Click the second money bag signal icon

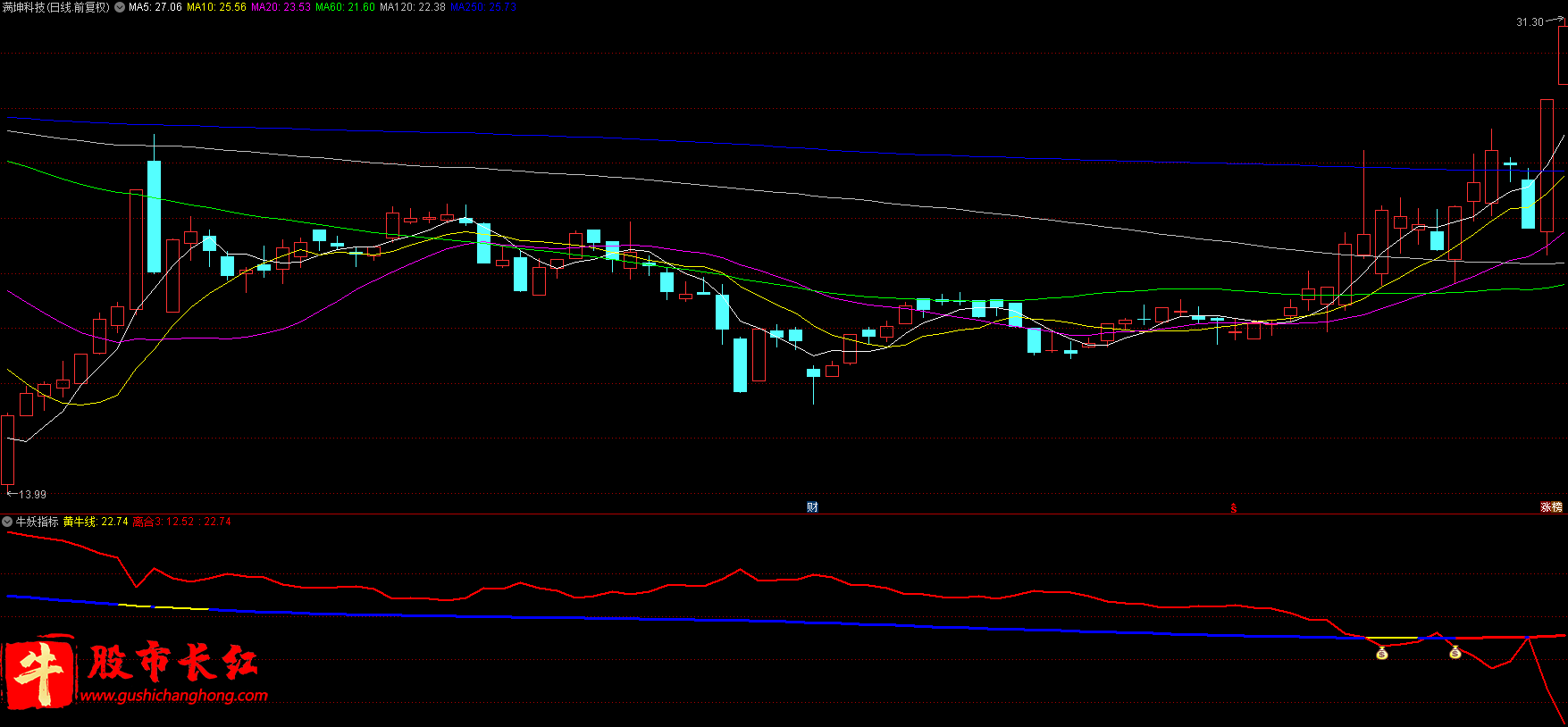point(1455,653)
